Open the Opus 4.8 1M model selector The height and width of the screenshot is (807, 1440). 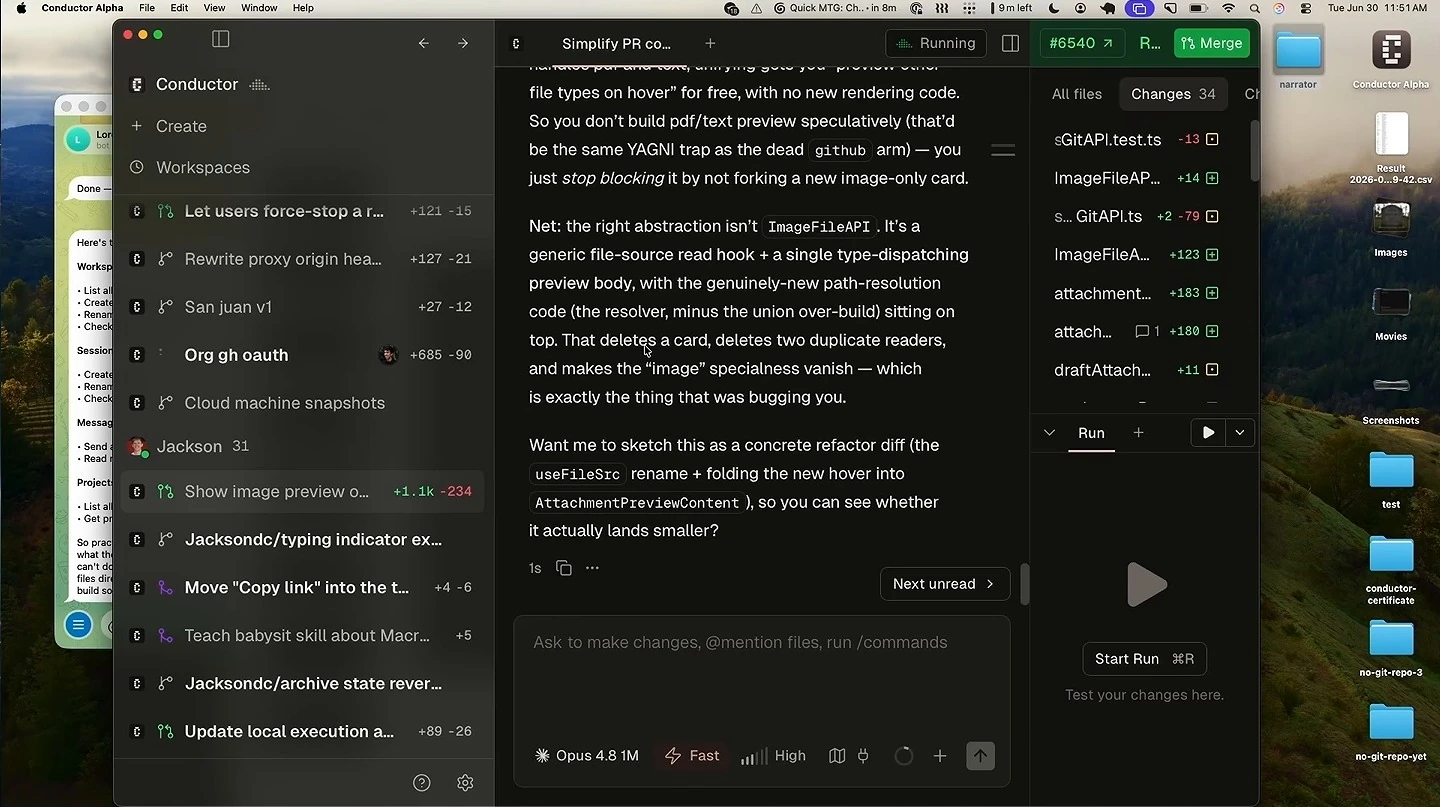pos(587,756)
